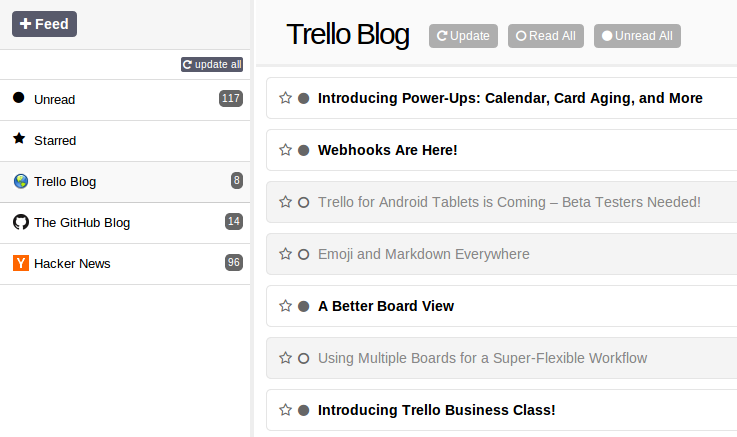
Task: Click the Trello Blog globe icon
Action: [x=20, y=181]
